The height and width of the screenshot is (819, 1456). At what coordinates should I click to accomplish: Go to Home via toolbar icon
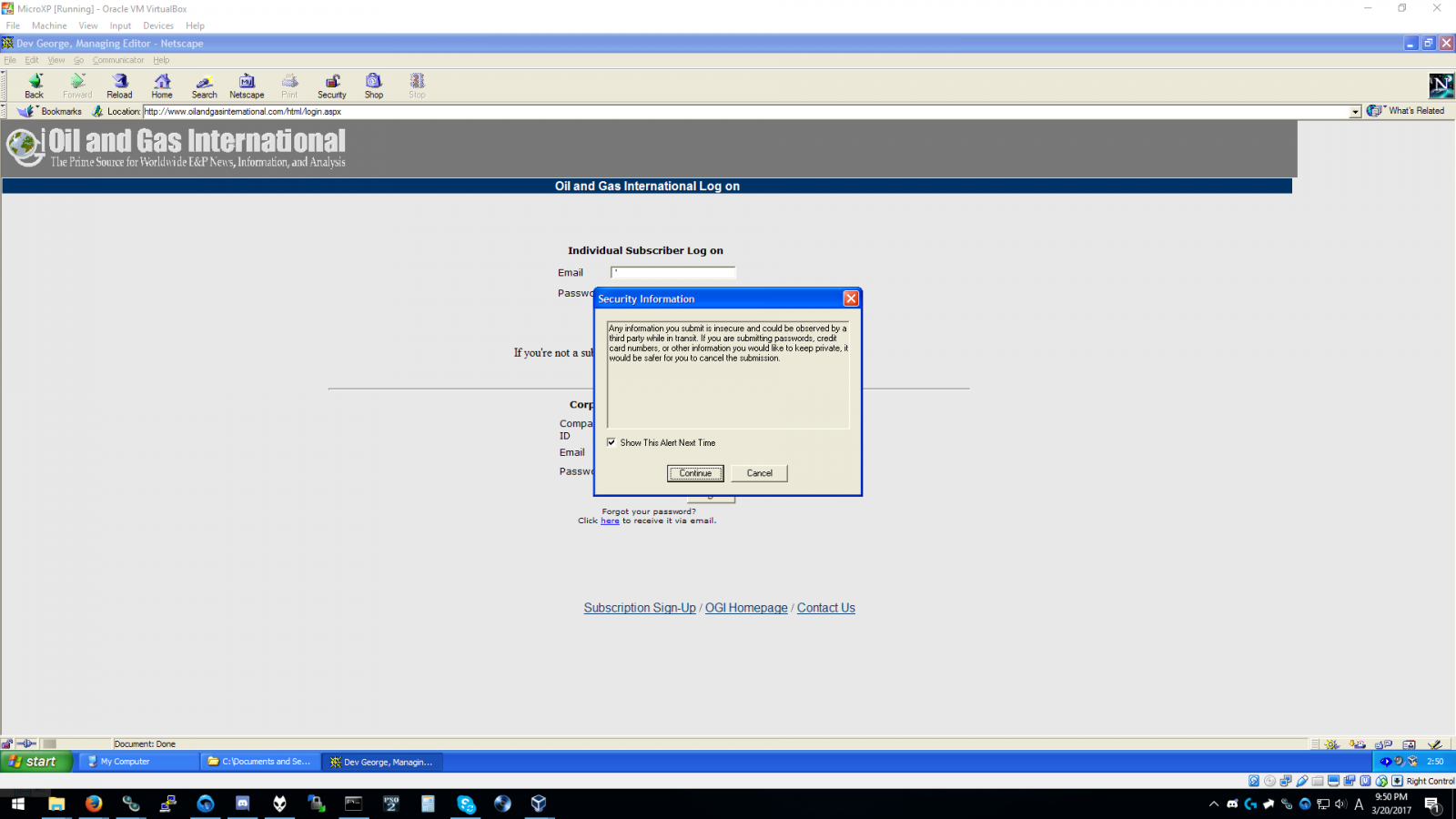[162, 86]
